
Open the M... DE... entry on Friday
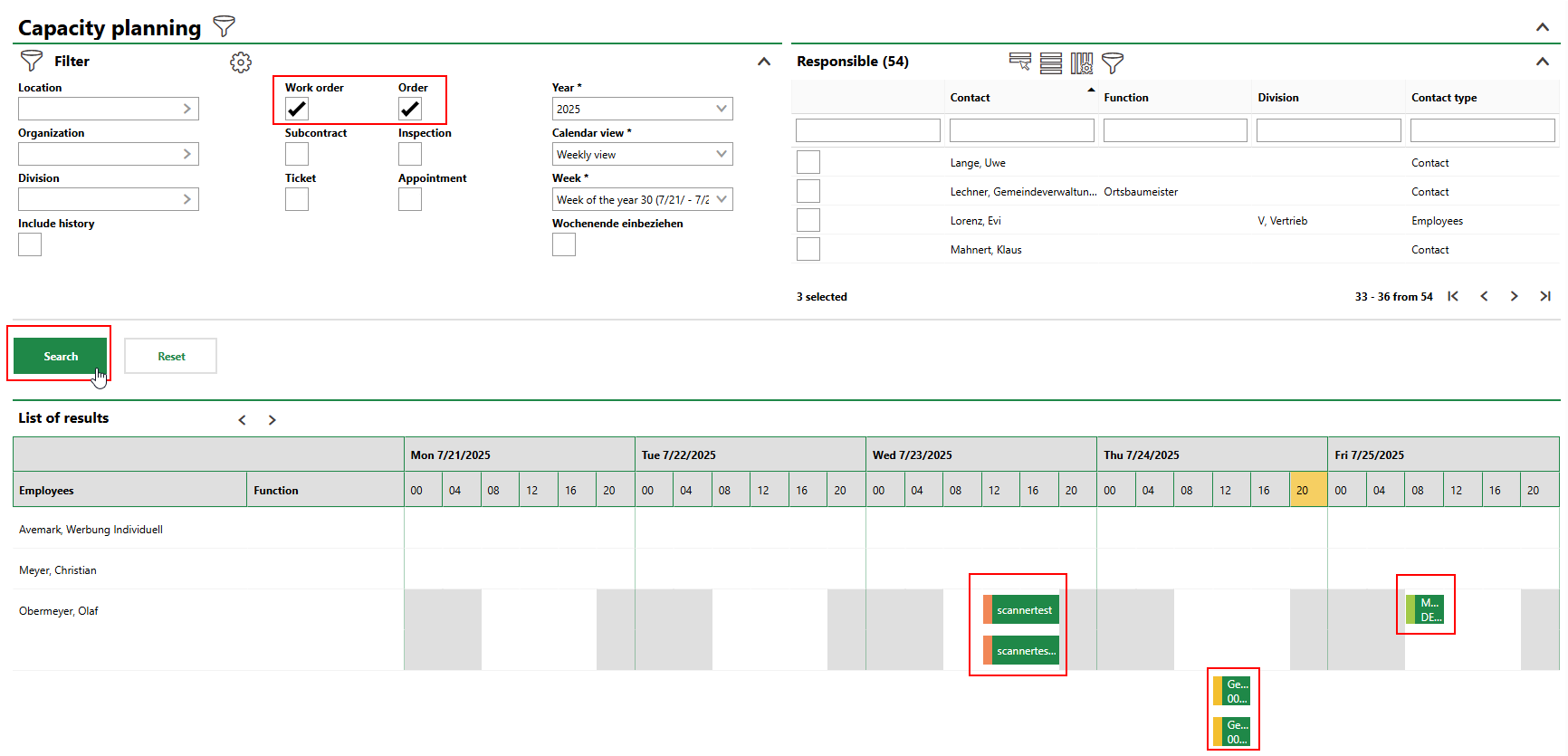1425,609
